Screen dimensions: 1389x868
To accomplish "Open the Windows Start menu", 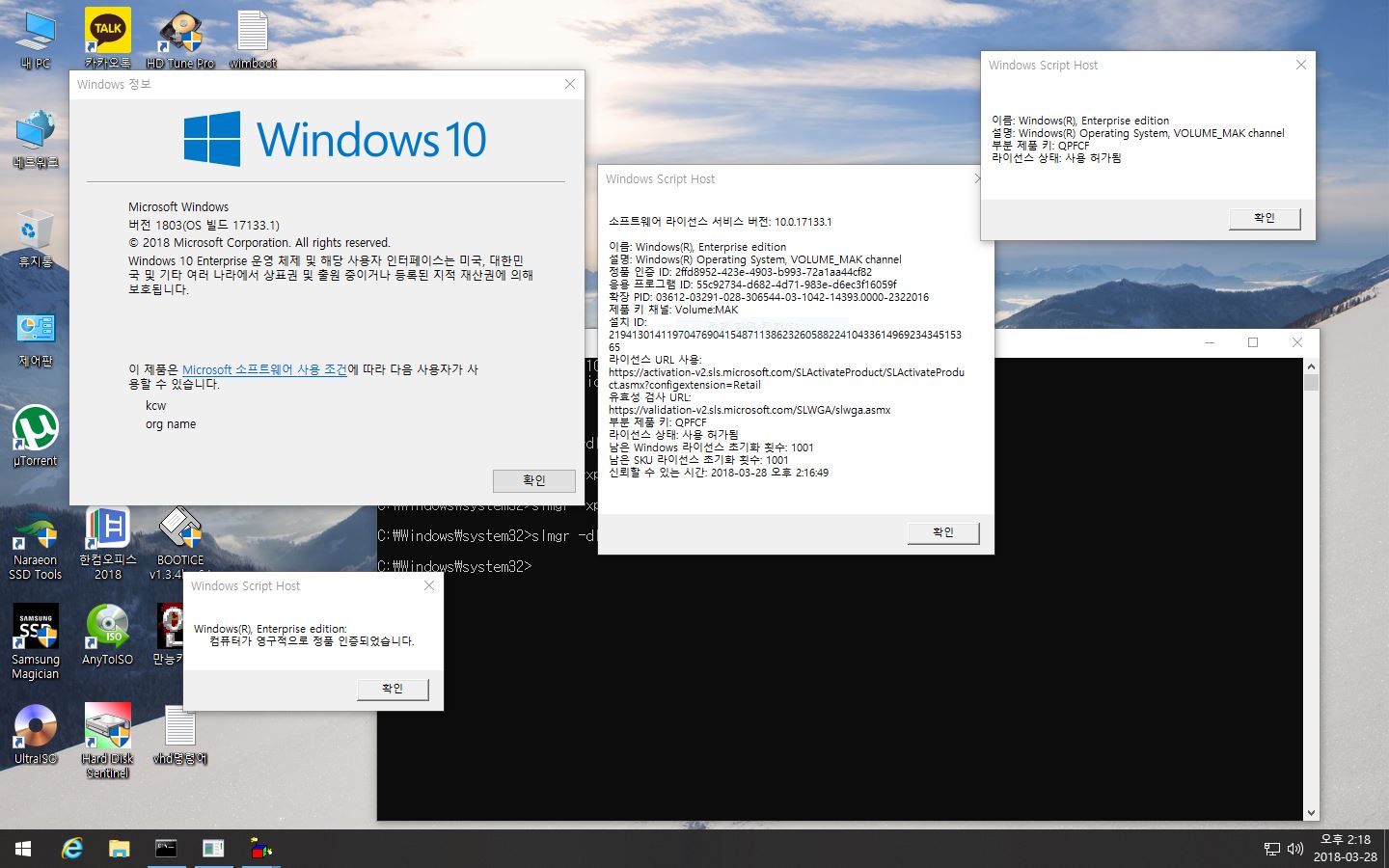I will [x=23, y=849].
